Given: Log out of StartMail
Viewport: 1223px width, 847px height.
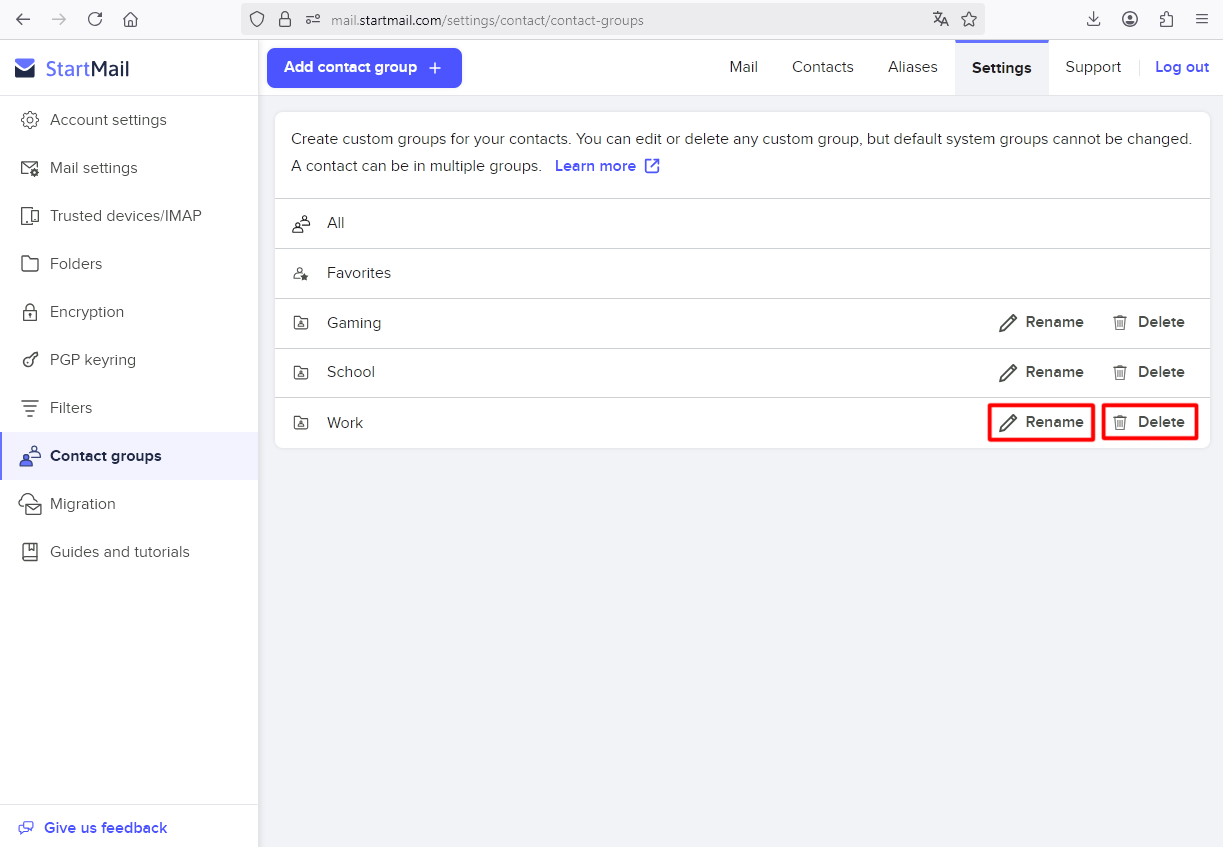Looking at the screenshot, I should coord(1182,67).
